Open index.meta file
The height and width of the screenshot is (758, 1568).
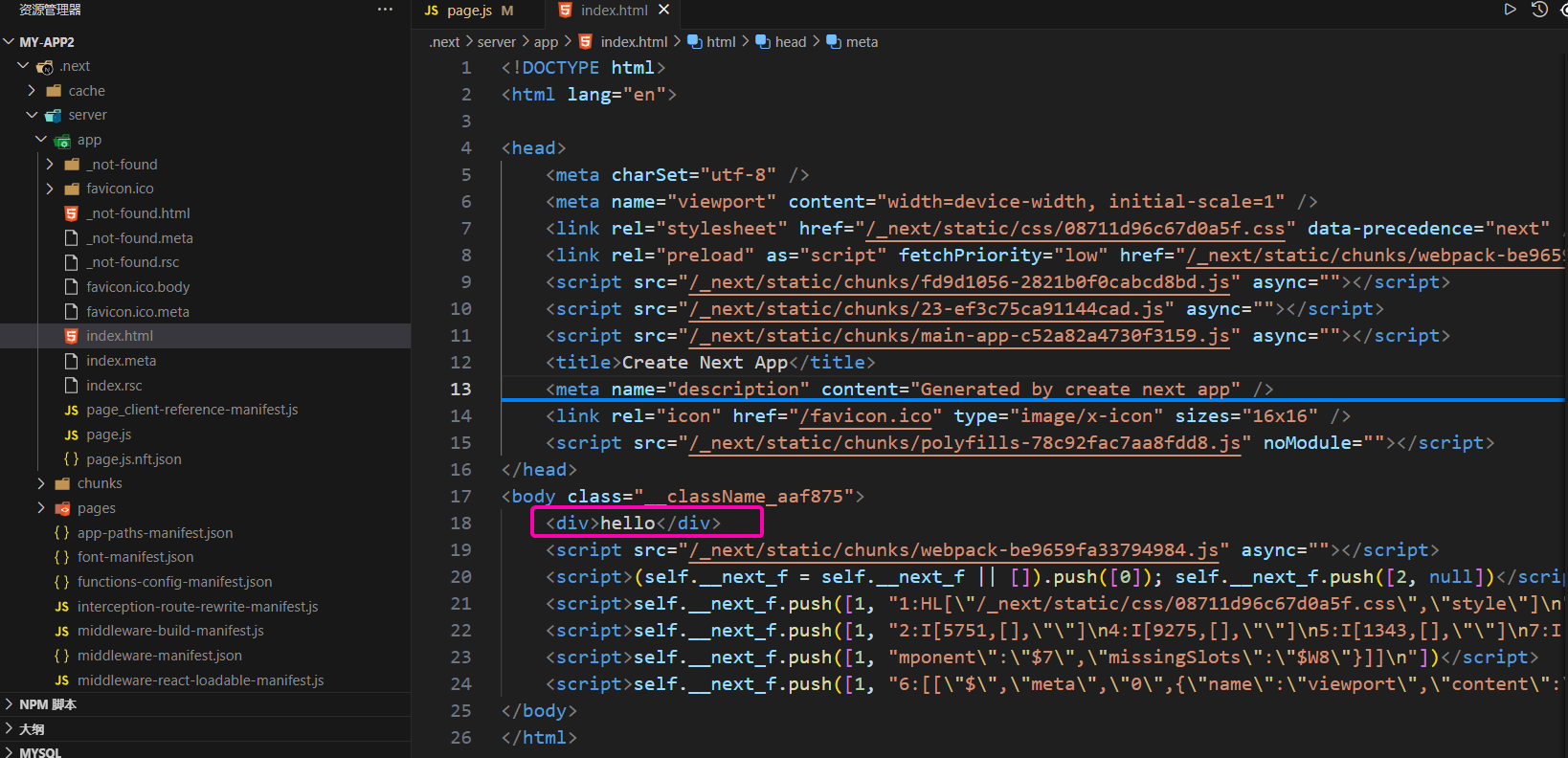click(x=121, y=361)
